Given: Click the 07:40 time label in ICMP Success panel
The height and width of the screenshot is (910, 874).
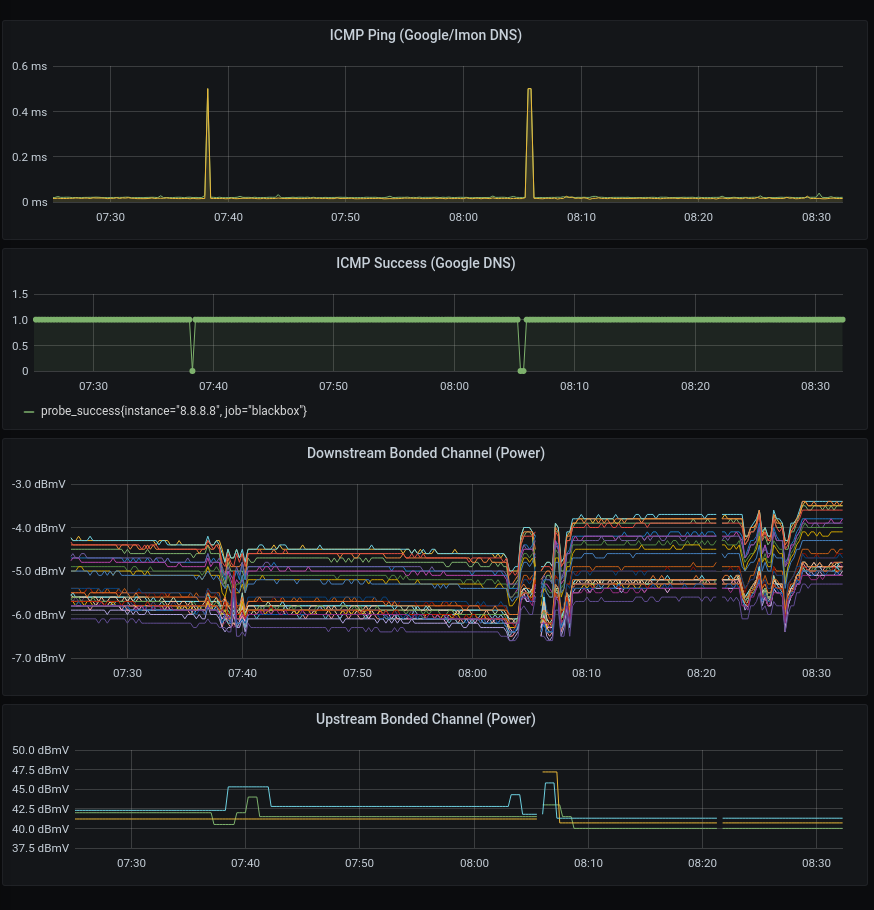Looking at the screenshot, I should point(214,387).
